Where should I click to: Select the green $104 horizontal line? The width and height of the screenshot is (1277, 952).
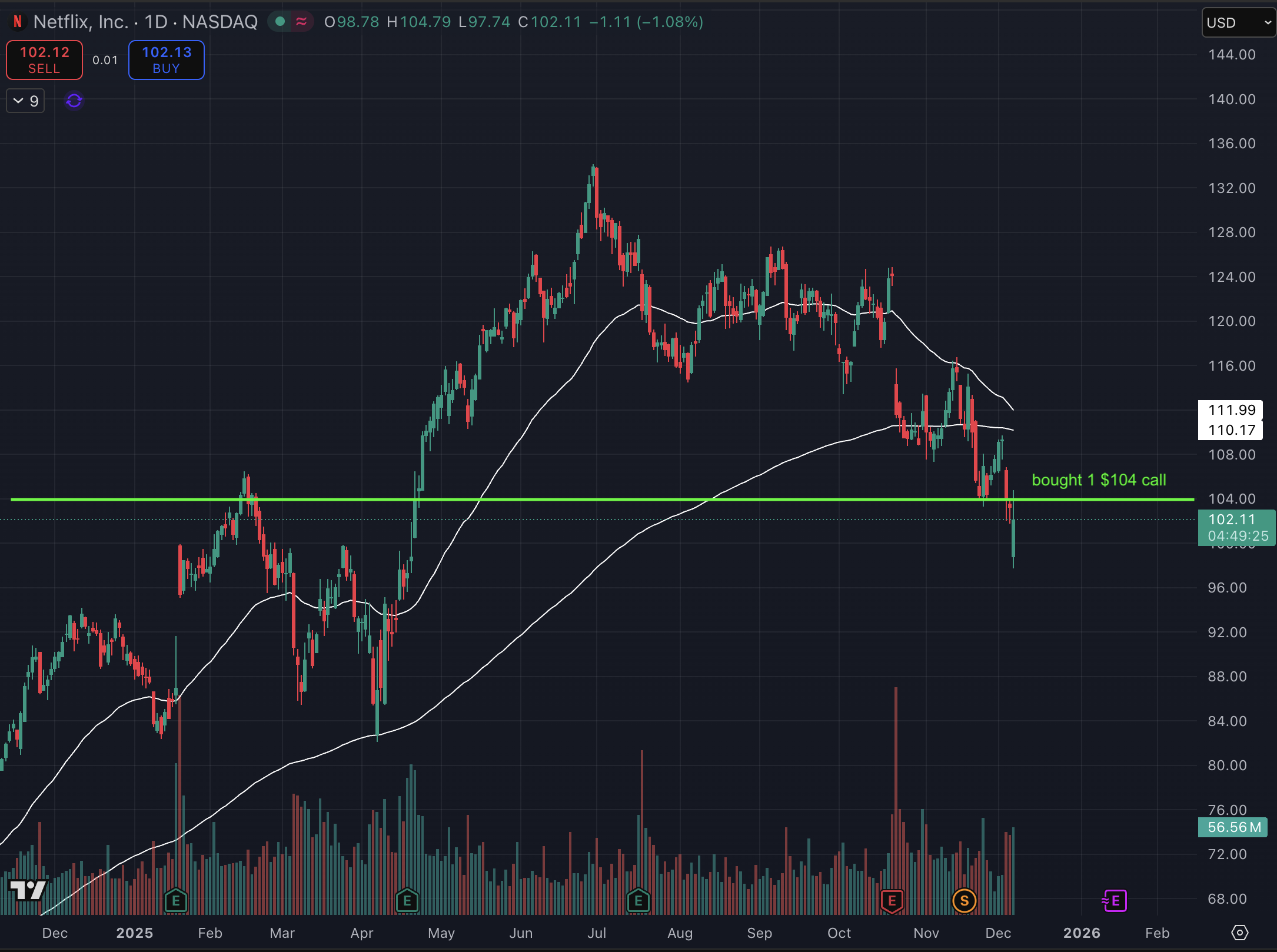click(588, 500)
